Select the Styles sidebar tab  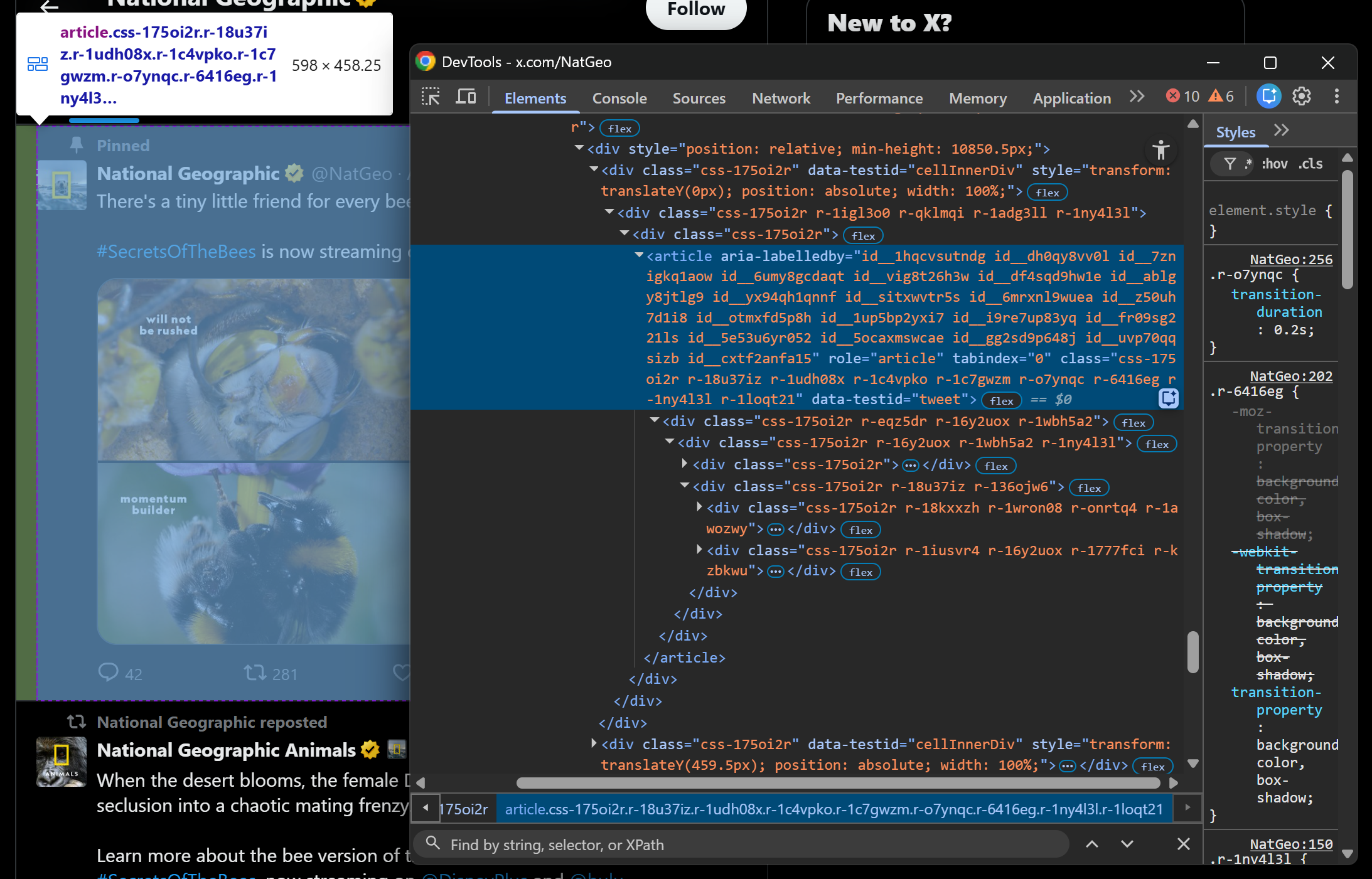[1236, 132]
